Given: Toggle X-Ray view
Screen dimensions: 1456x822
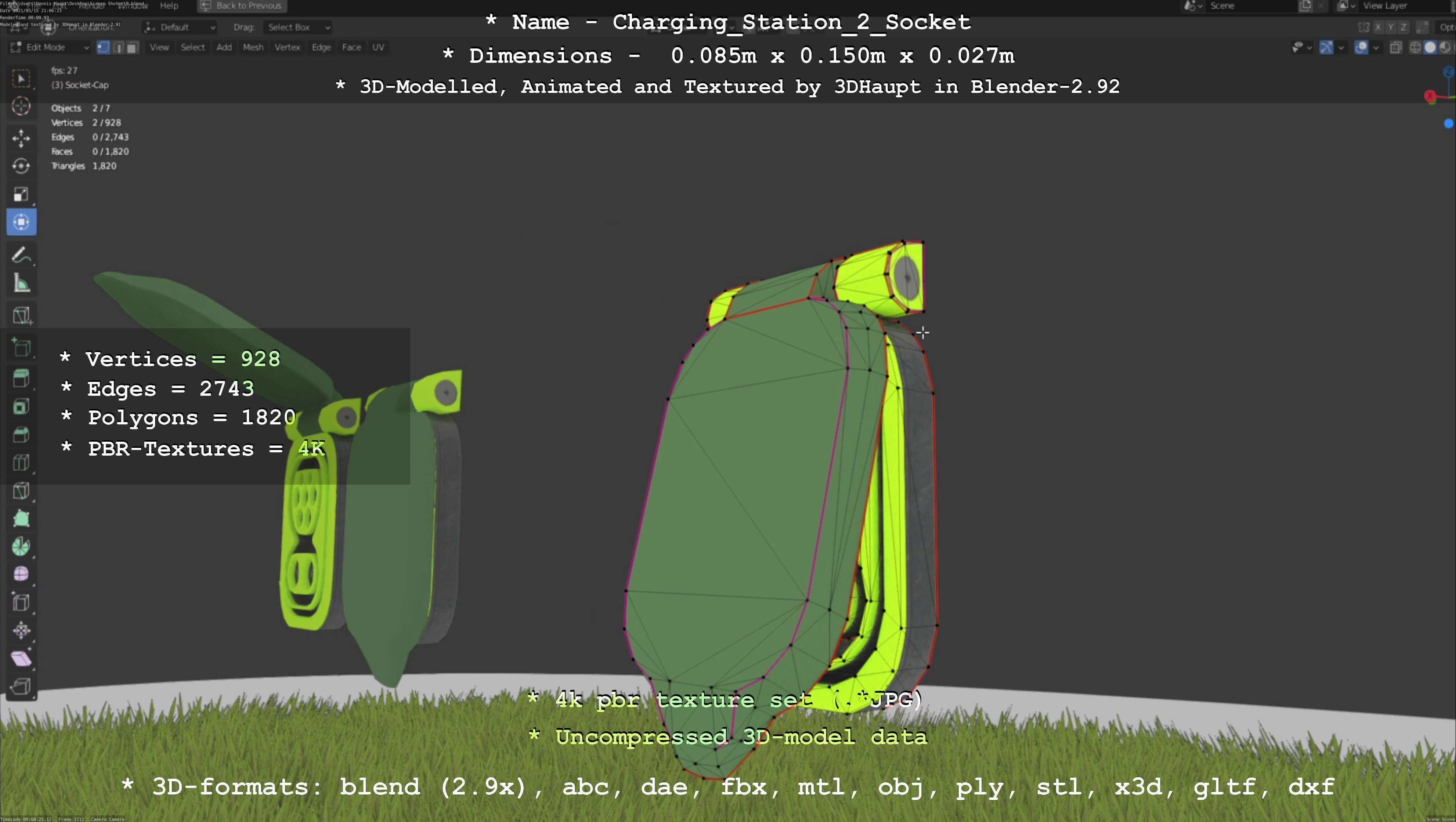Looking at the screenshot, I should [1395, 47].
